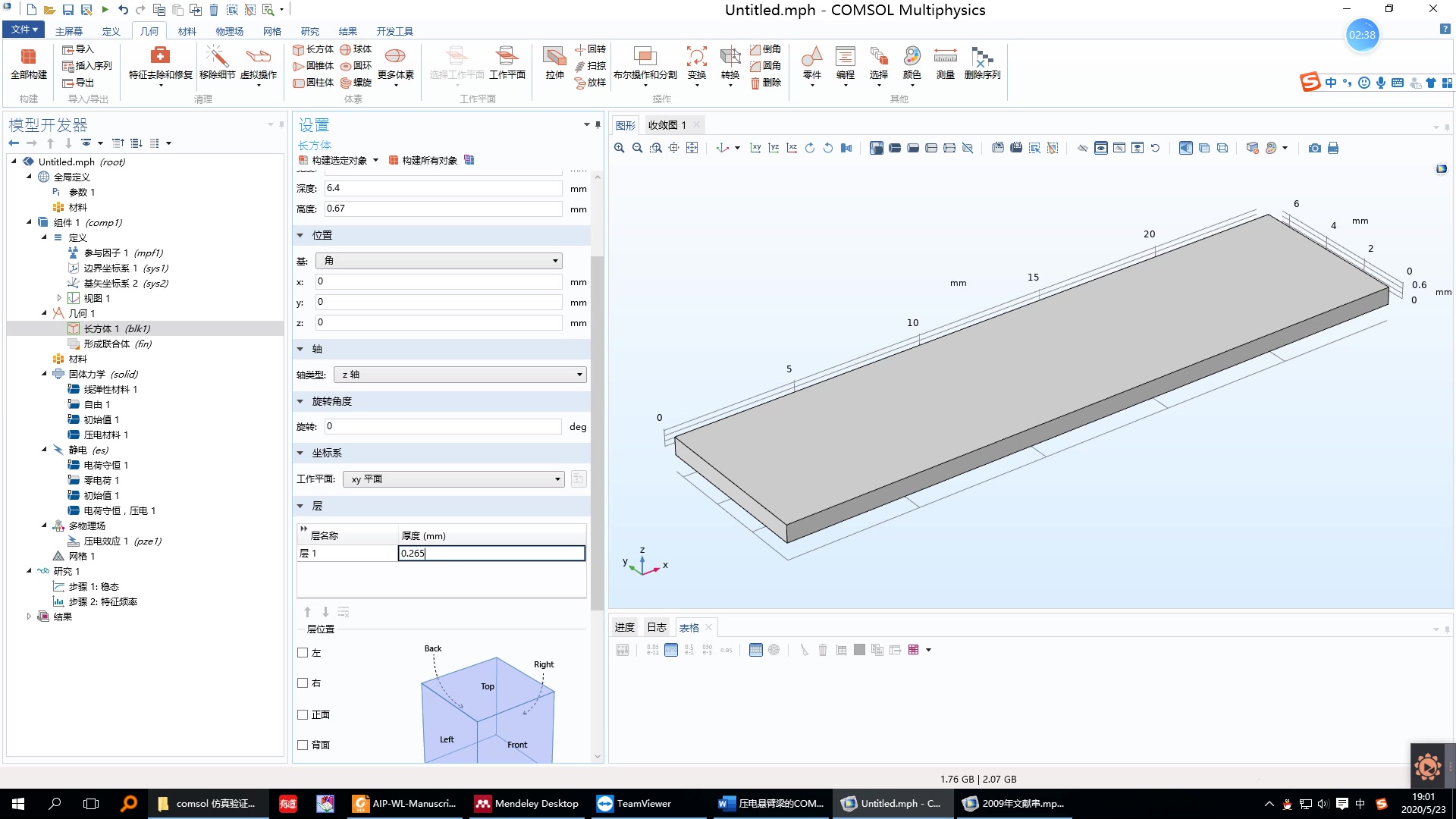This screenshot has height=819, width=1456.
Task: Click the 工作平面 work plane tool
Action: click(x=507, y=62)
